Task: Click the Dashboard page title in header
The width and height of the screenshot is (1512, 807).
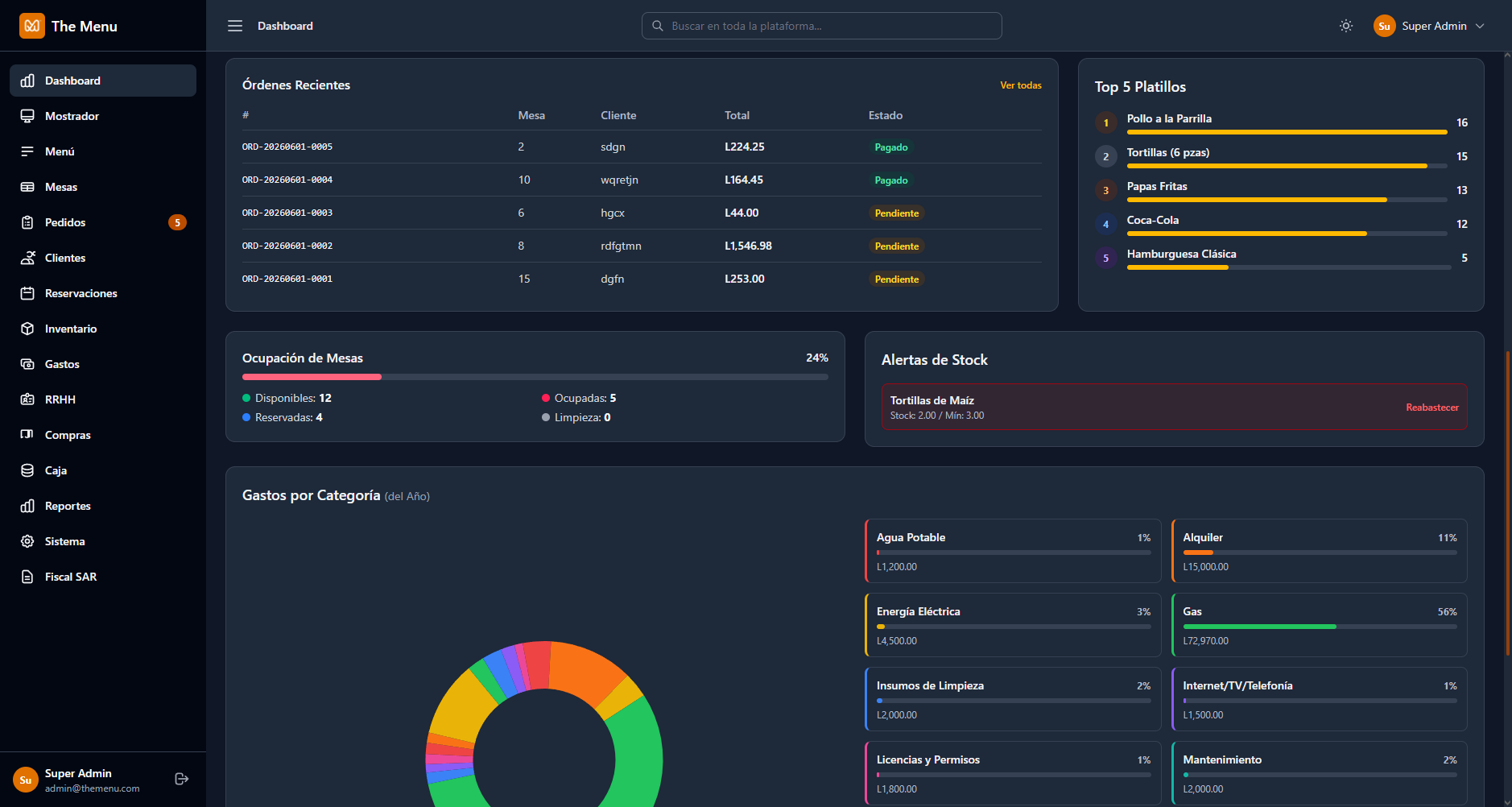Action: pyautogui.click(x=285, y=26)
